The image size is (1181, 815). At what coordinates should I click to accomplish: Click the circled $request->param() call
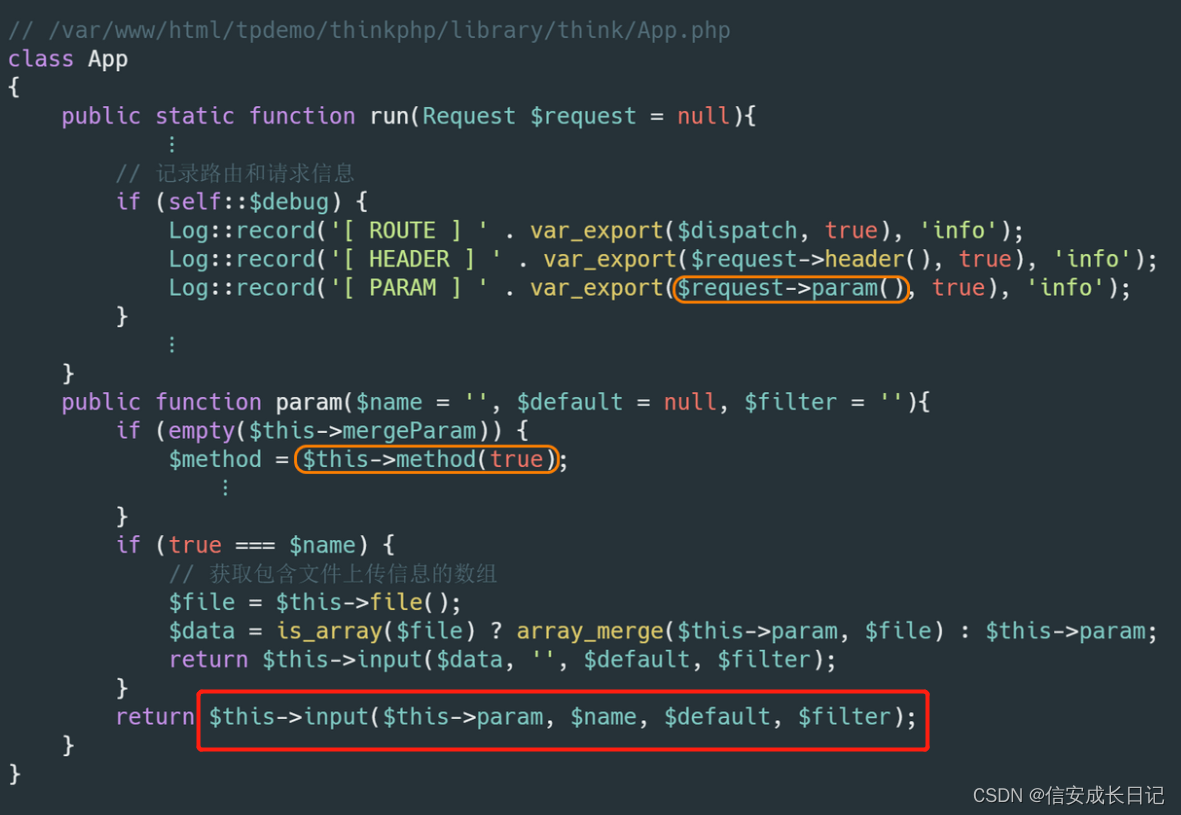pos(790,288)
